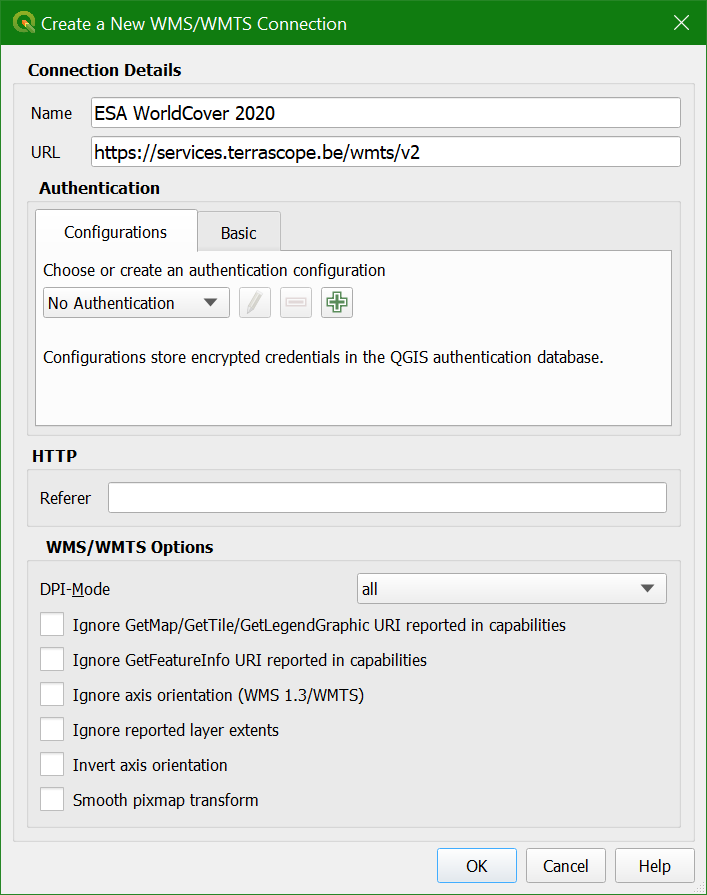
Task: Enable Ignore GetMap/GetTile/GetLegendGraphic URI checkbox
Action: [52, 624]
